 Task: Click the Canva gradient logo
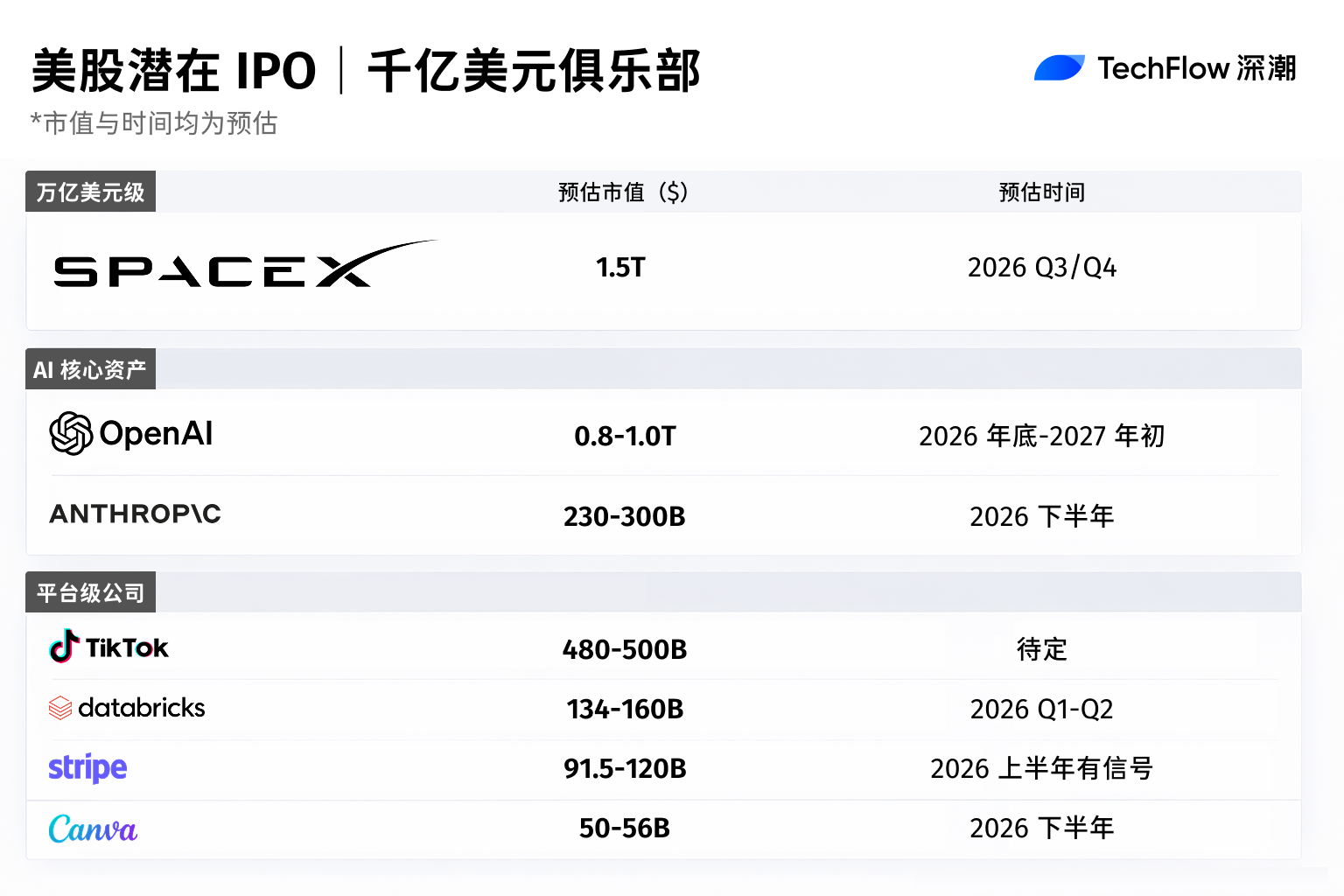coord(93,829)
